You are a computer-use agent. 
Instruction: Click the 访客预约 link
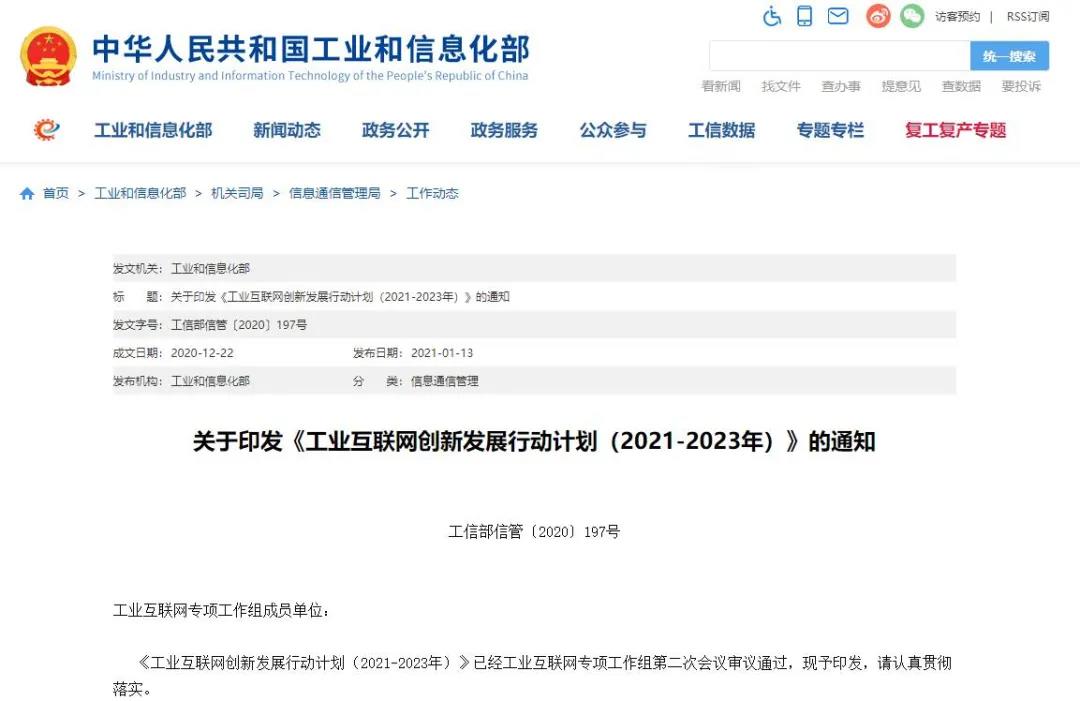click(957, 17)
